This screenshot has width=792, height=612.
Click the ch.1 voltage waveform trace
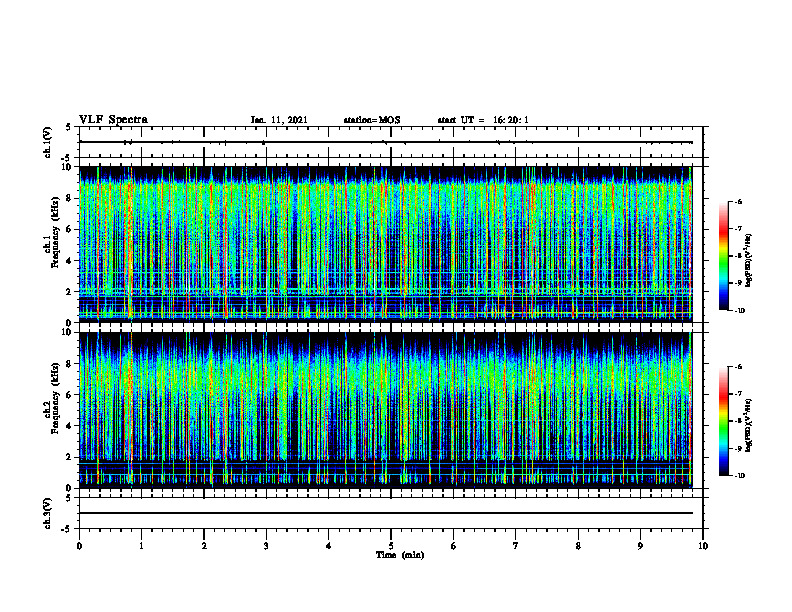click(x=386, y=142)
